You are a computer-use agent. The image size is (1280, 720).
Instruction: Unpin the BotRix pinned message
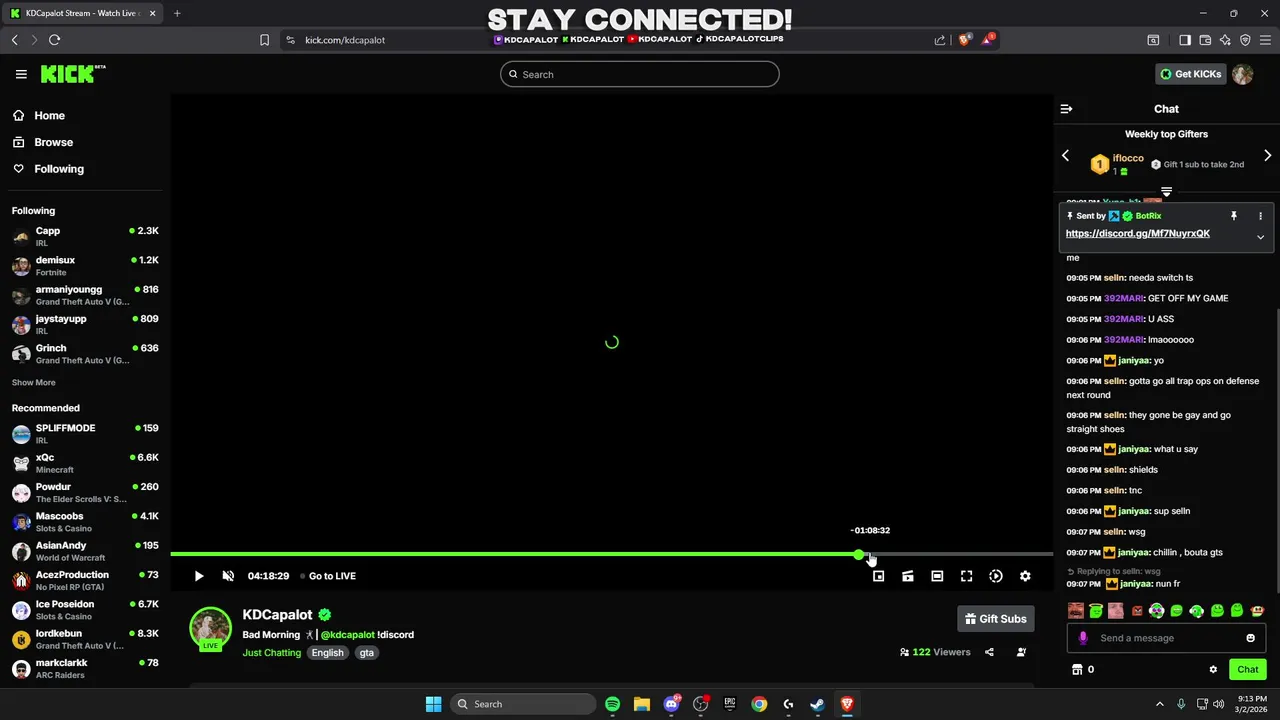click(x=1234, y=216)
